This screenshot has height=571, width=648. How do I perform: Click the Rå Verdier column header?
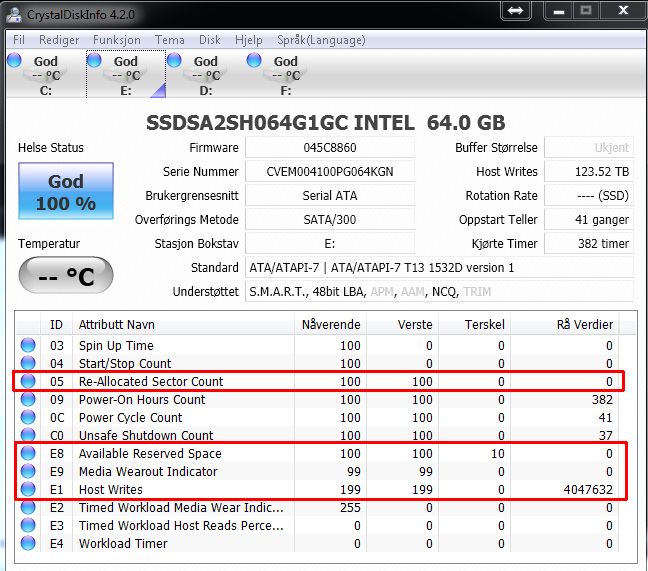coord(565,324)
